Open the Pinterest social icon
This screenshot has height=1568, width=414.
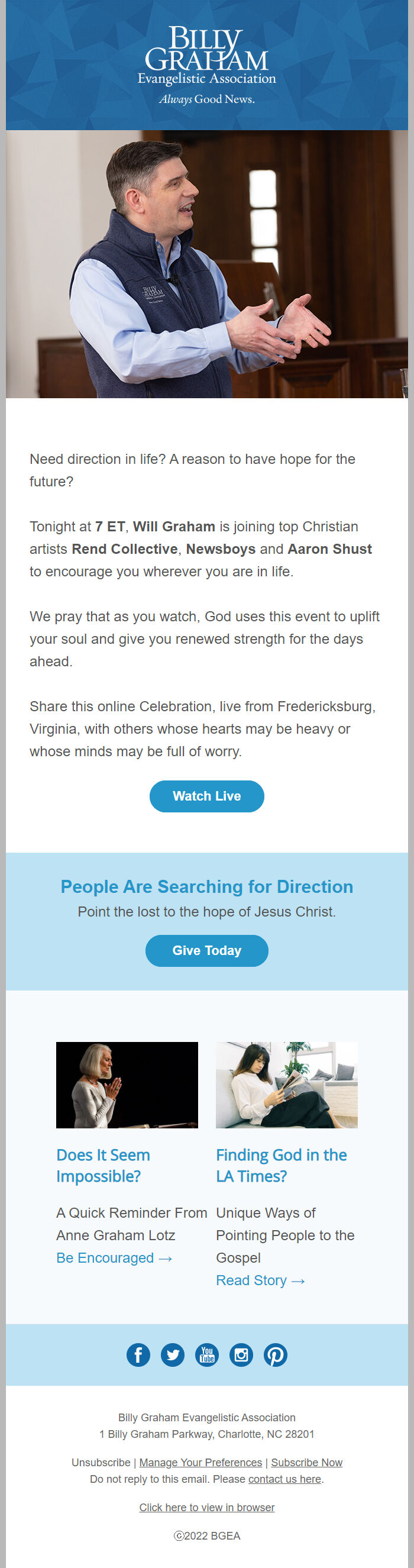point(275,1354)
